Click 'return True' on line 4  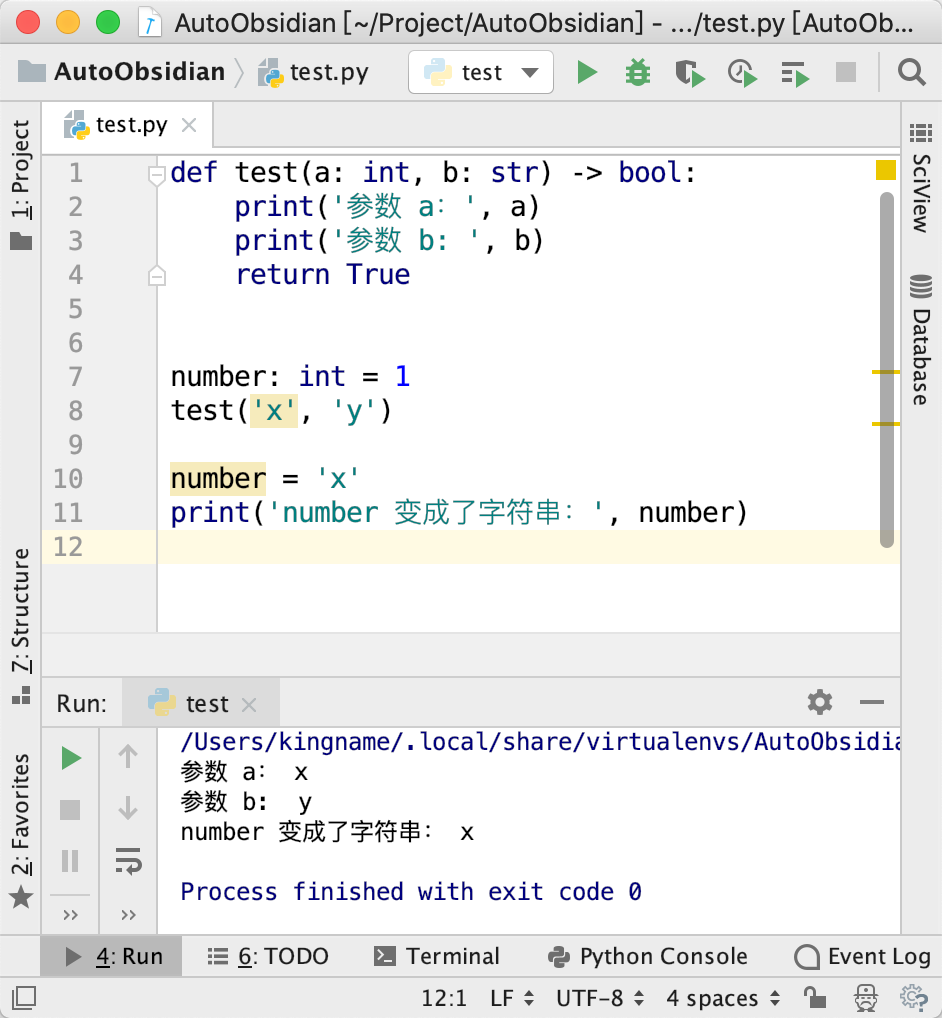(322, 275)
